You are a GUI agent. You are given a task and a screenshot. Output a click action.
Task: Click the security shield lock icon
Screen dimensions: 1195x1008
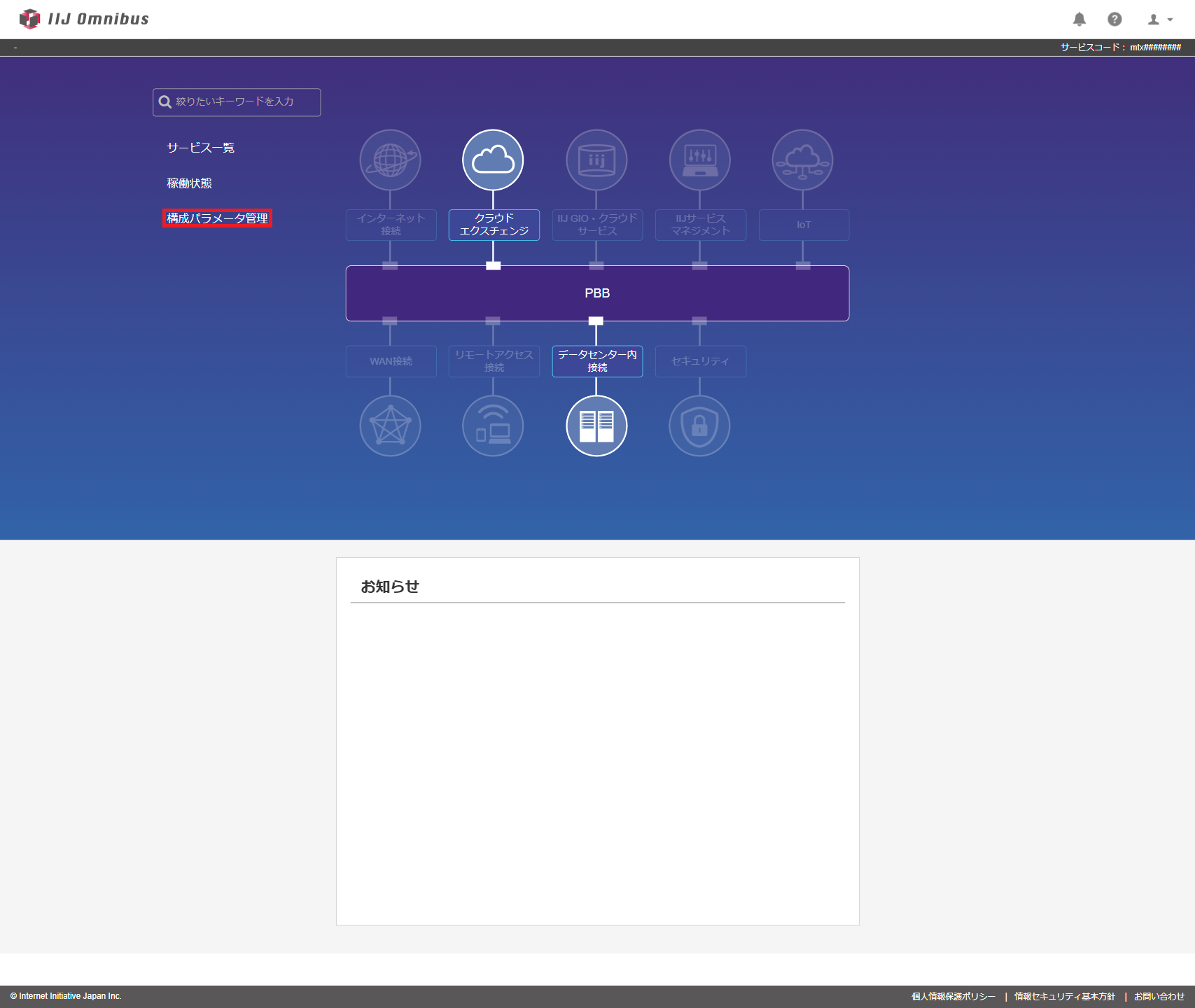click(699, 426)
